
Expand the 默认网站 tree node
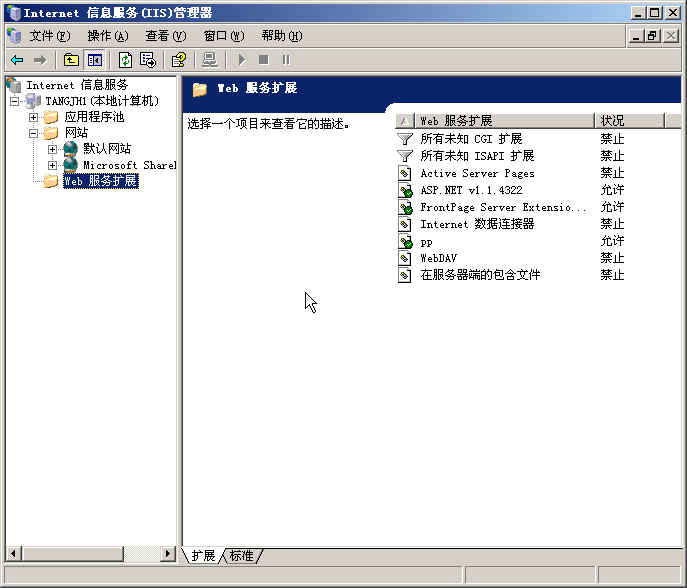pyautogui.click(x=52, y=149)
